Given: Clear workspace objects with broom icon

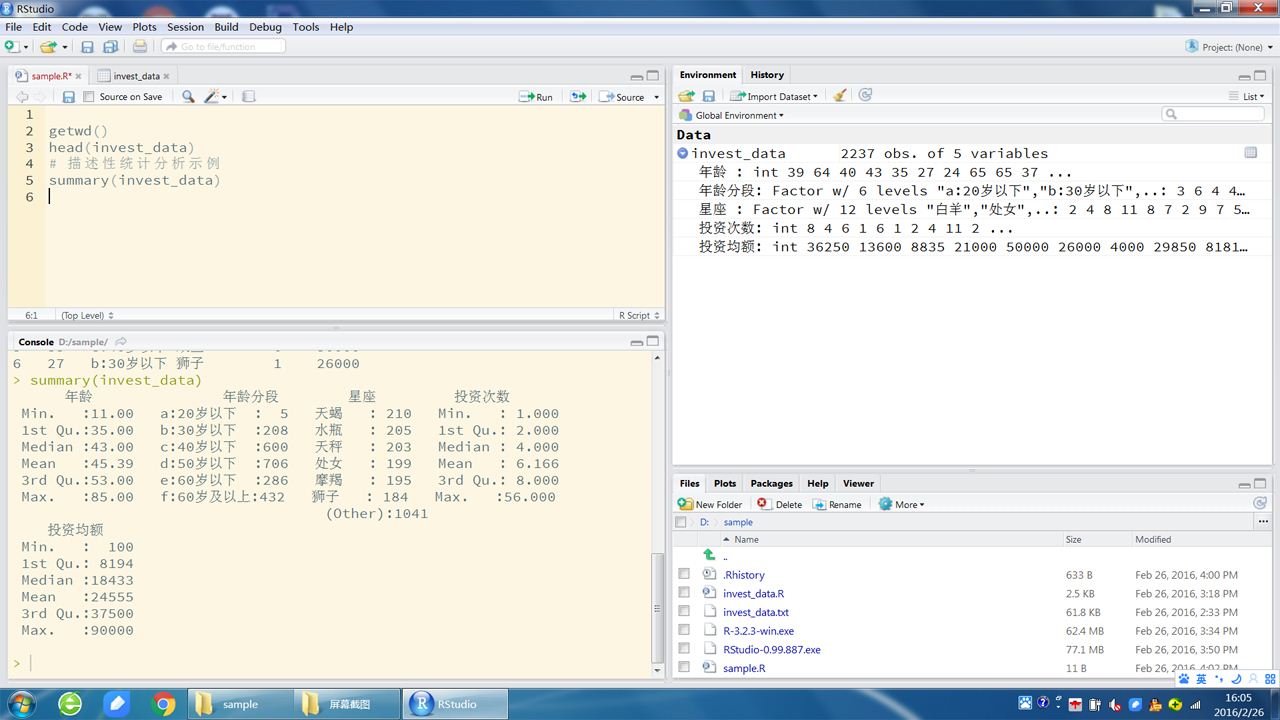Looking at the screenshot, I should 840,96.
